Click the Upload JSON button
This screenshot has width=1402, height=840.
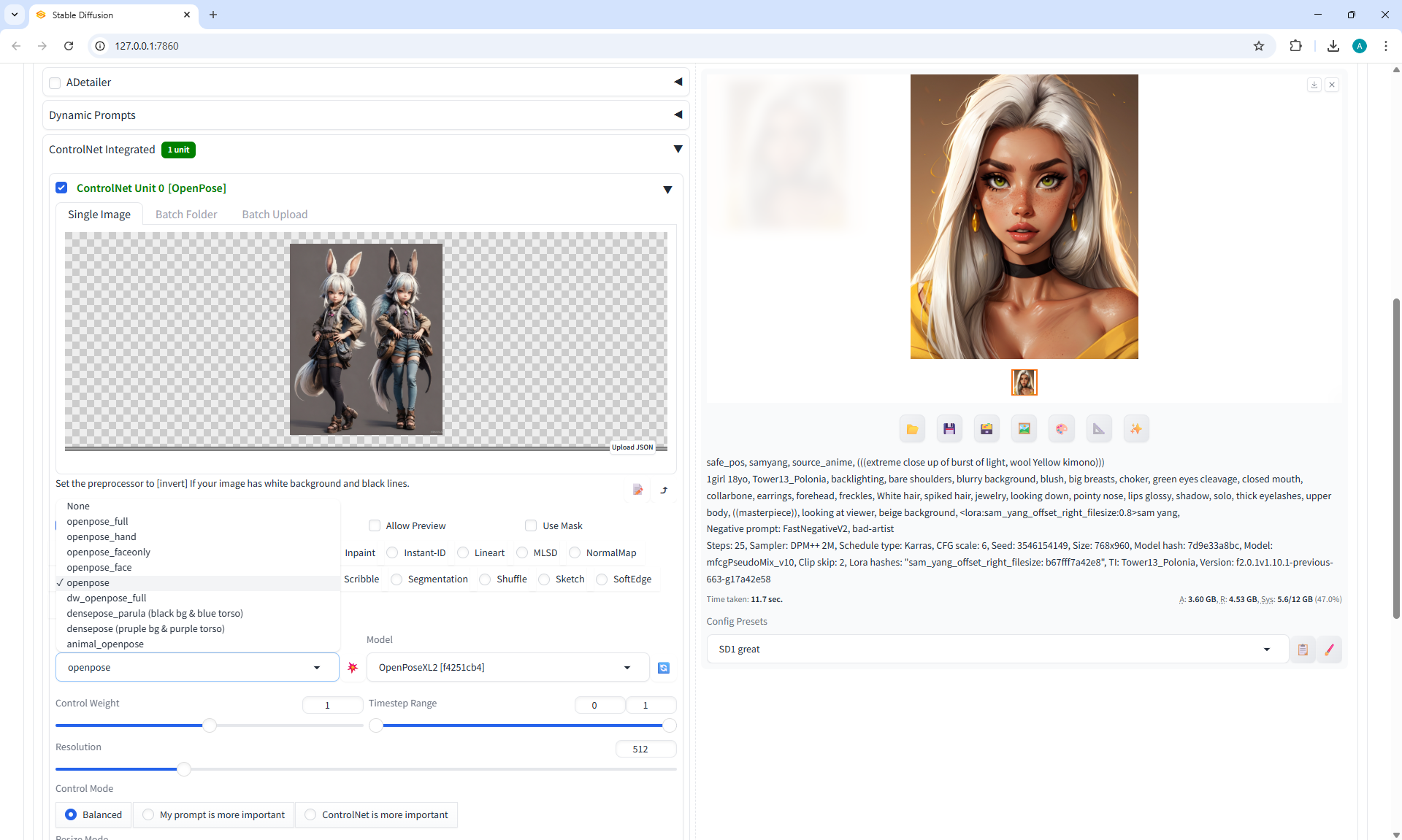(x=632, y=447)
